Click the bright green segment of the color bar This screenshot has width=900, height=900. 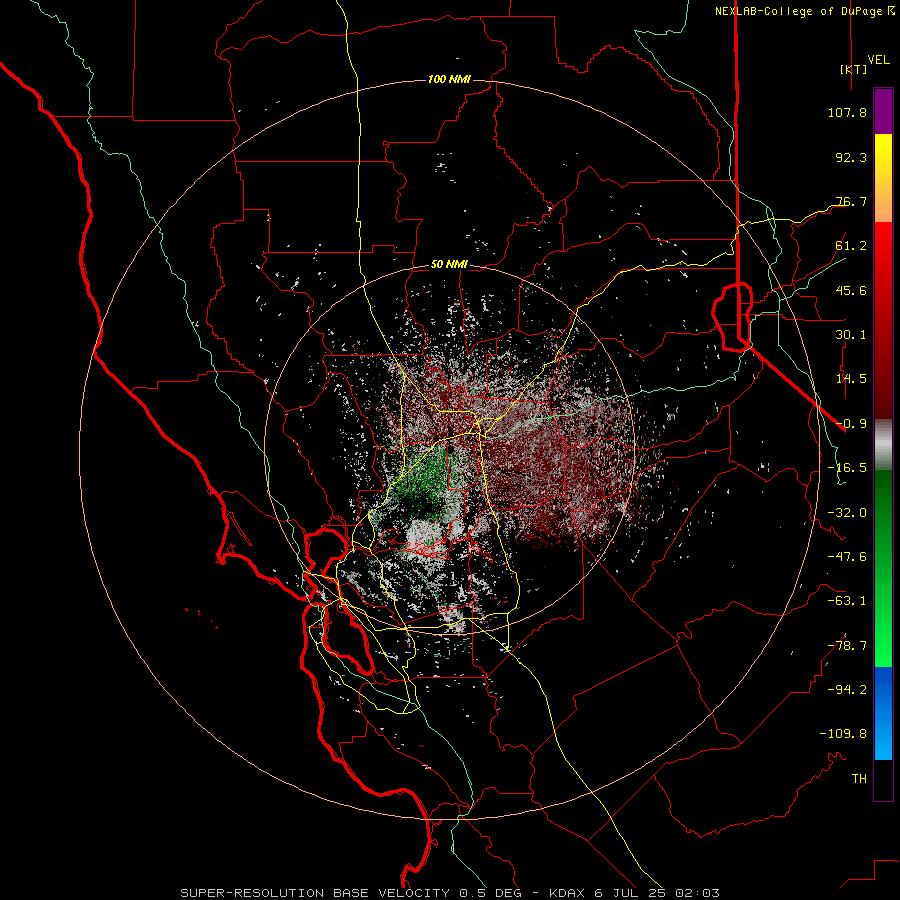point(883,643)
